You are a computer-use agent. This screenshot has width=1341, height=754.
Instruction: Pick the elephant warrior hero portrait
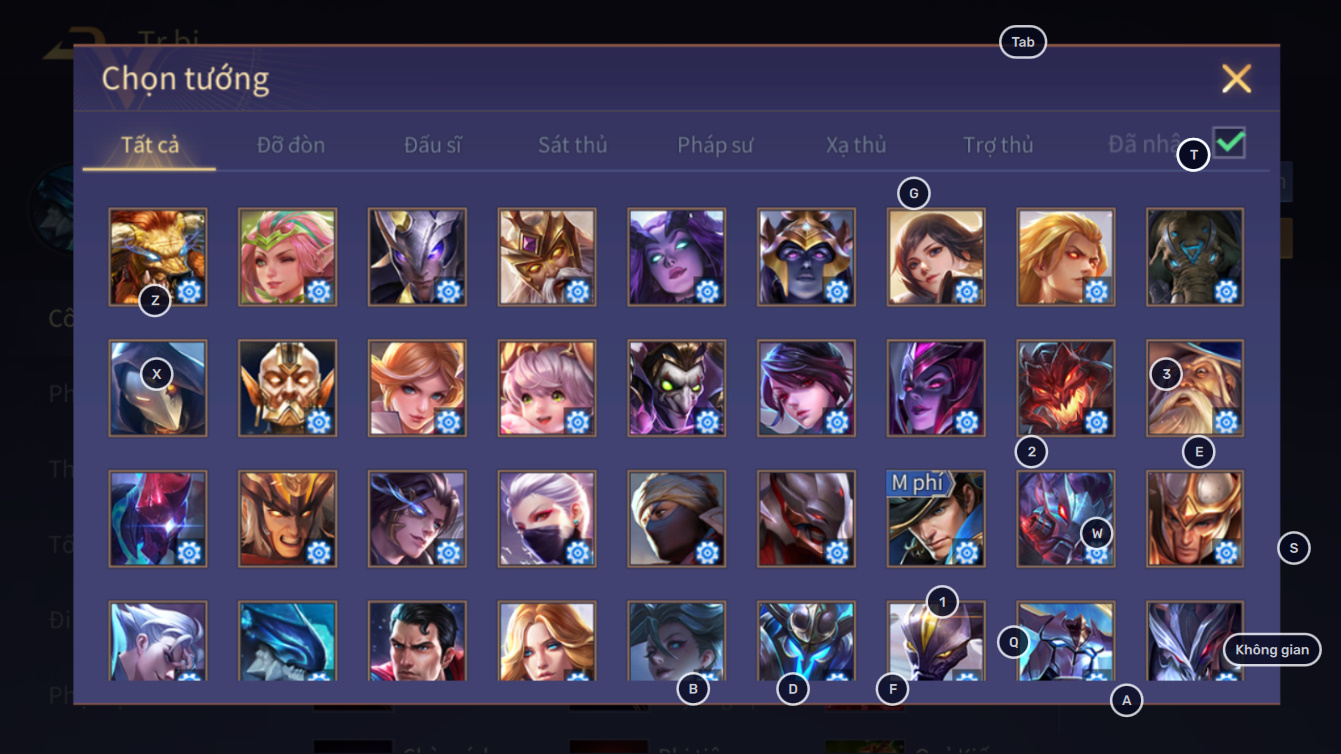(1195, 257)
